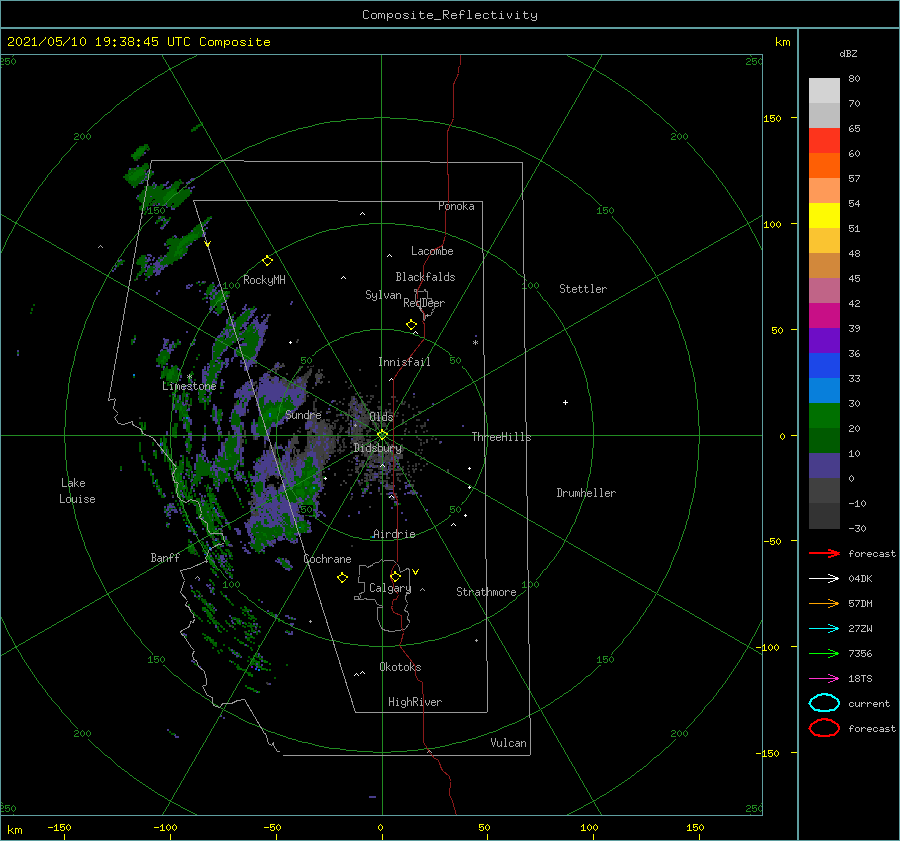This screenshot has height=841, width=900.
Task: Click the Okotoks label
Action: click(400, 667)
